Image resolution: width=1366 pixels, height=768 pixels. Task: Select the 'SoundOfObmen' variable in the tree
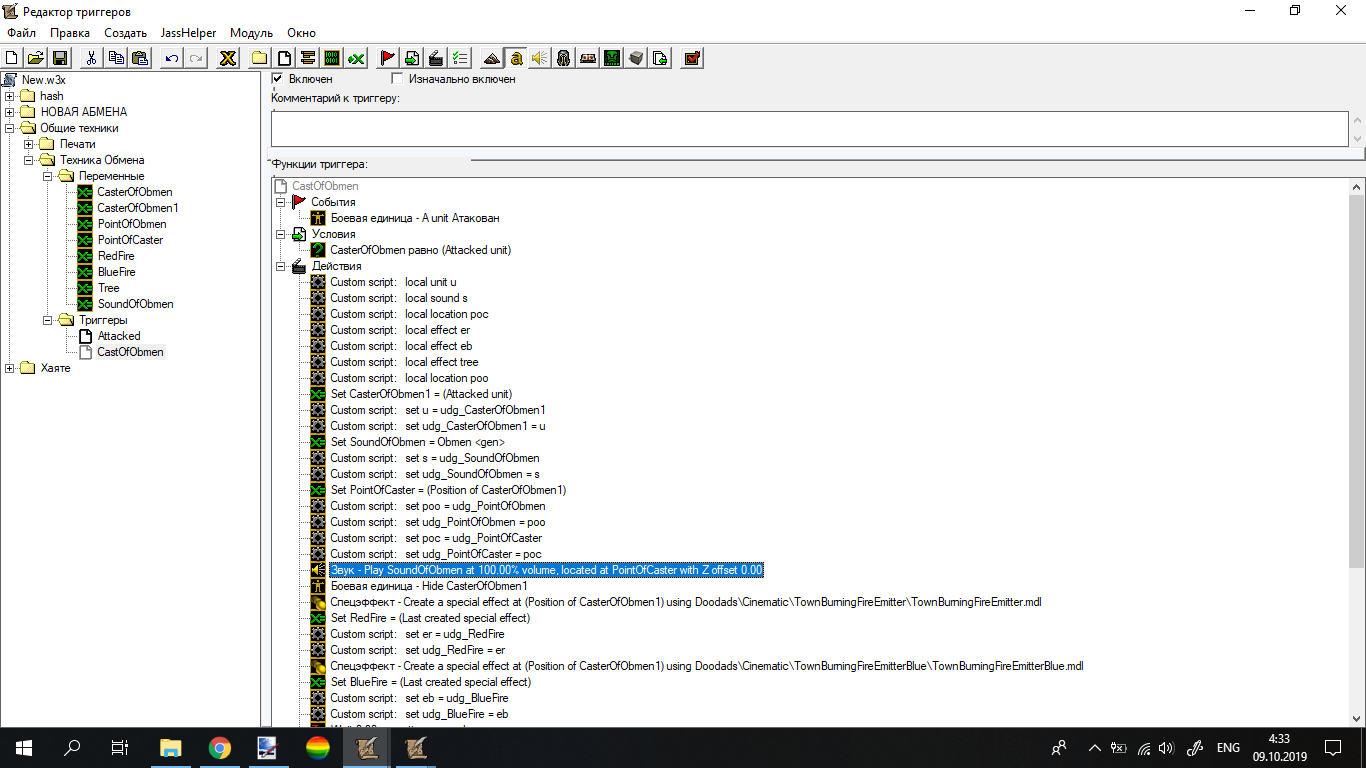[x=135, y=304]
